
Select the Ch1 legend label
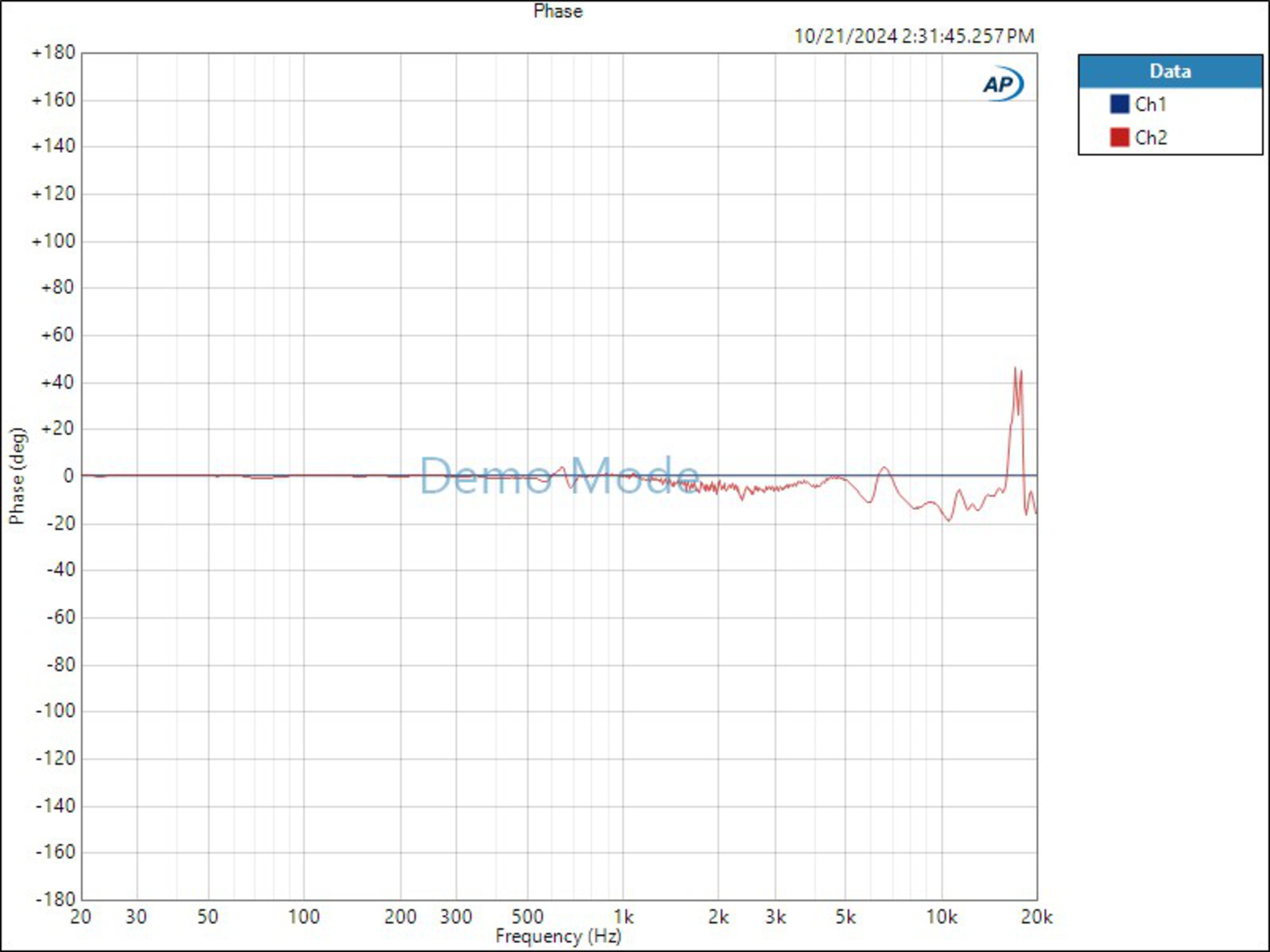[1151, 104]
